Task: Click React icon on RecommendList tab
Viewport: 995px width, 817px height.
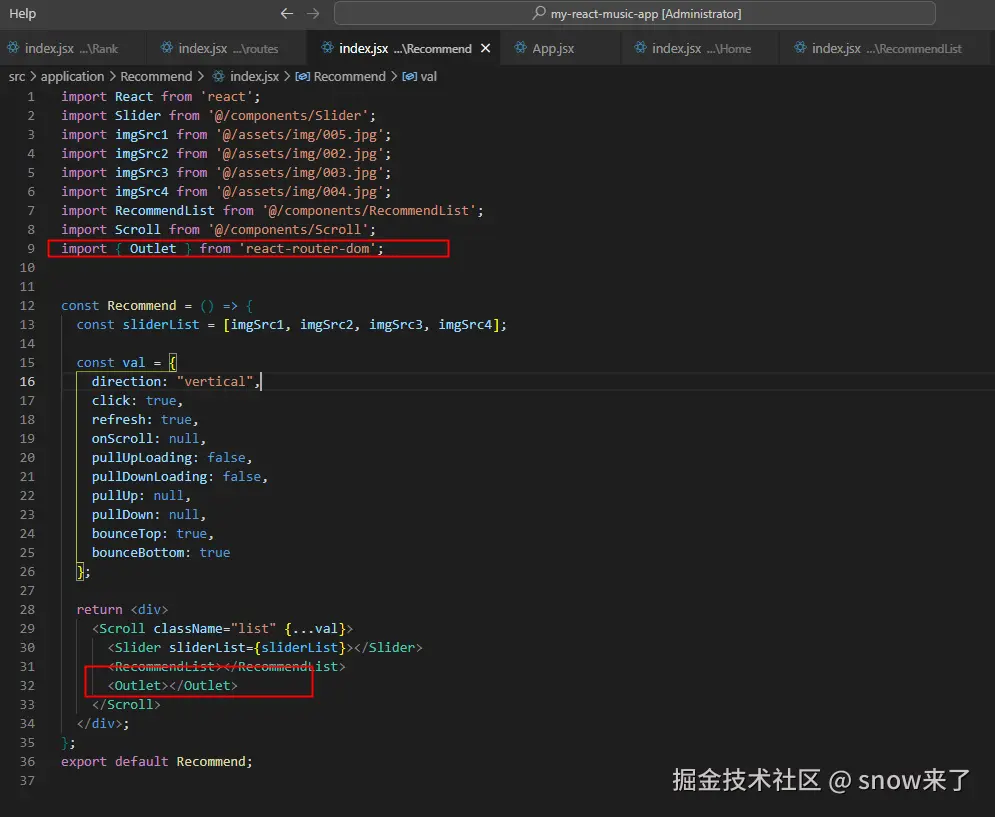Action: [x=800, y=48]
